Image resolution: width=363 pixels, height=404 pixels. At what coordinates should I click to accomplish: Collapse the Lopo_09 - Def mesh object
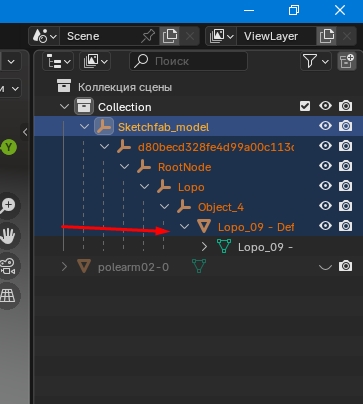(184, 227)
